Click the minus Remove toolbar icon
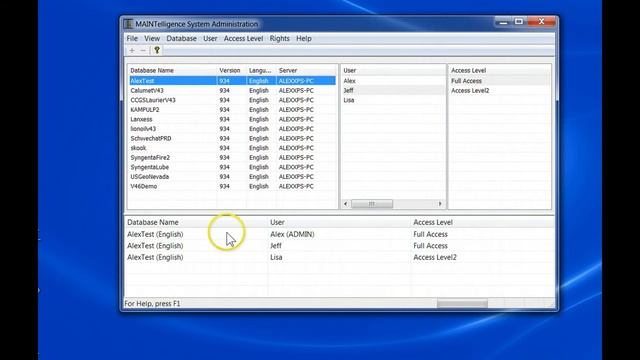This screenshot has height=360, width=640. pyautogui.click(x=143, y=50)
